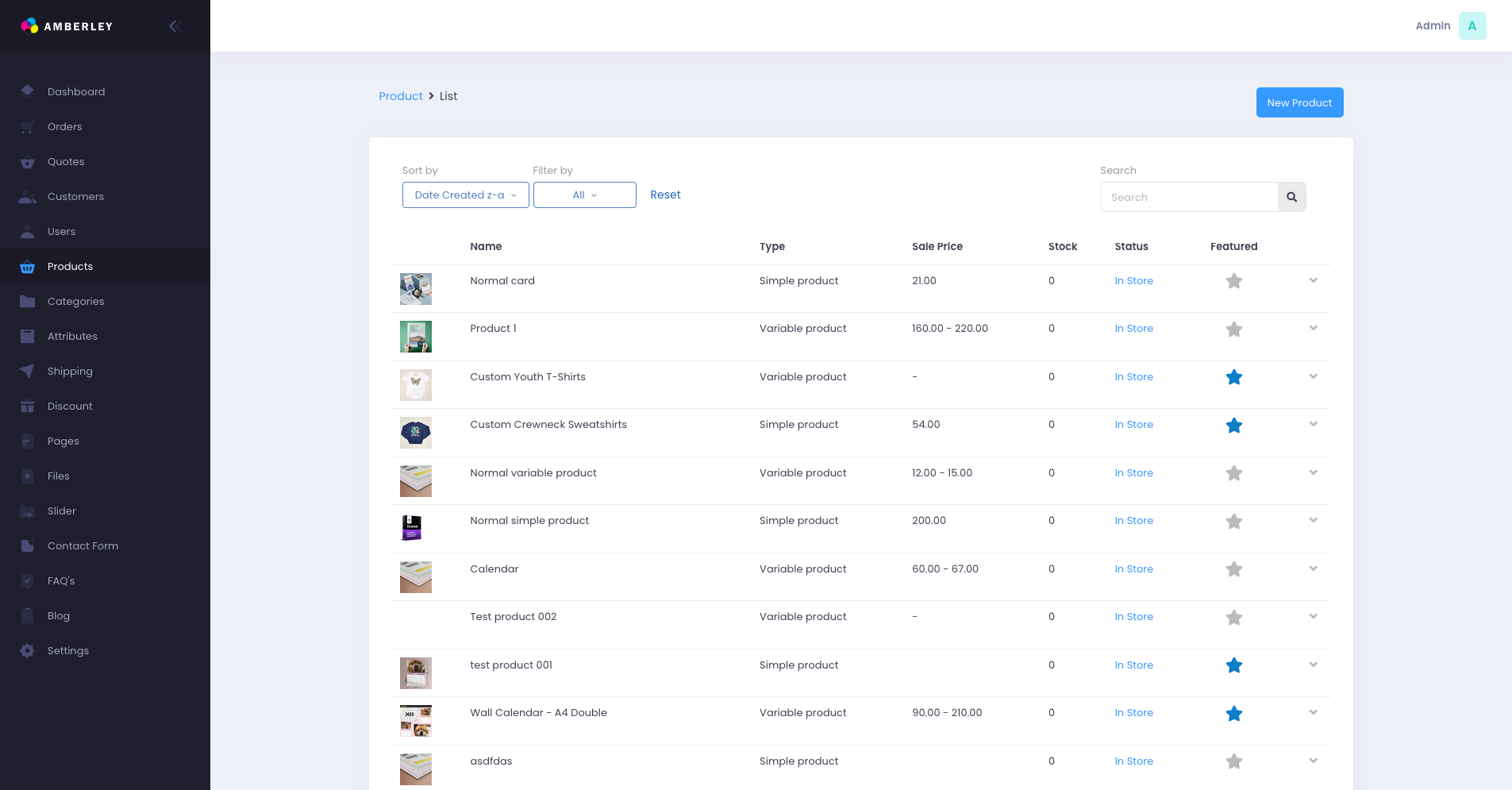1512x790 pixels.
Task: Click the Shipping icon in sidebar
Action: (26, 371)
